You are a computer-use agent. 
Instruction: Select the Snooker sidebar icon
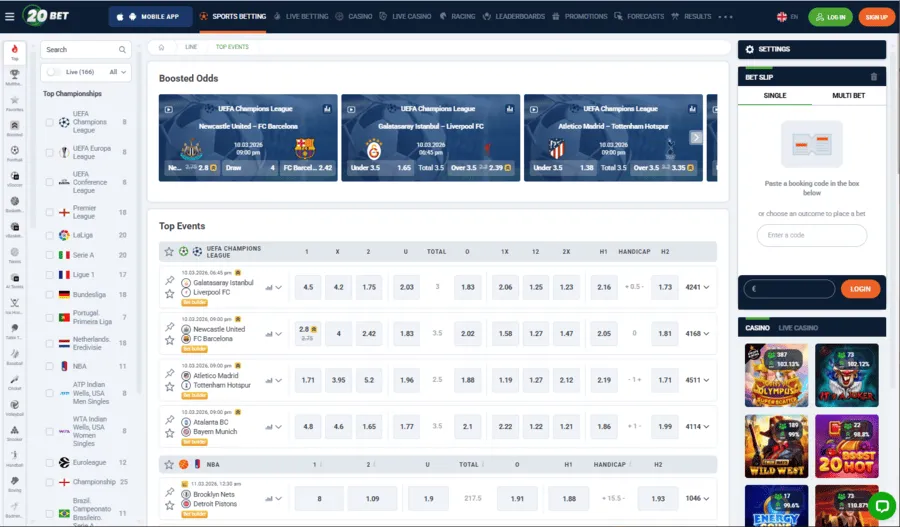(x=14, y=432)
